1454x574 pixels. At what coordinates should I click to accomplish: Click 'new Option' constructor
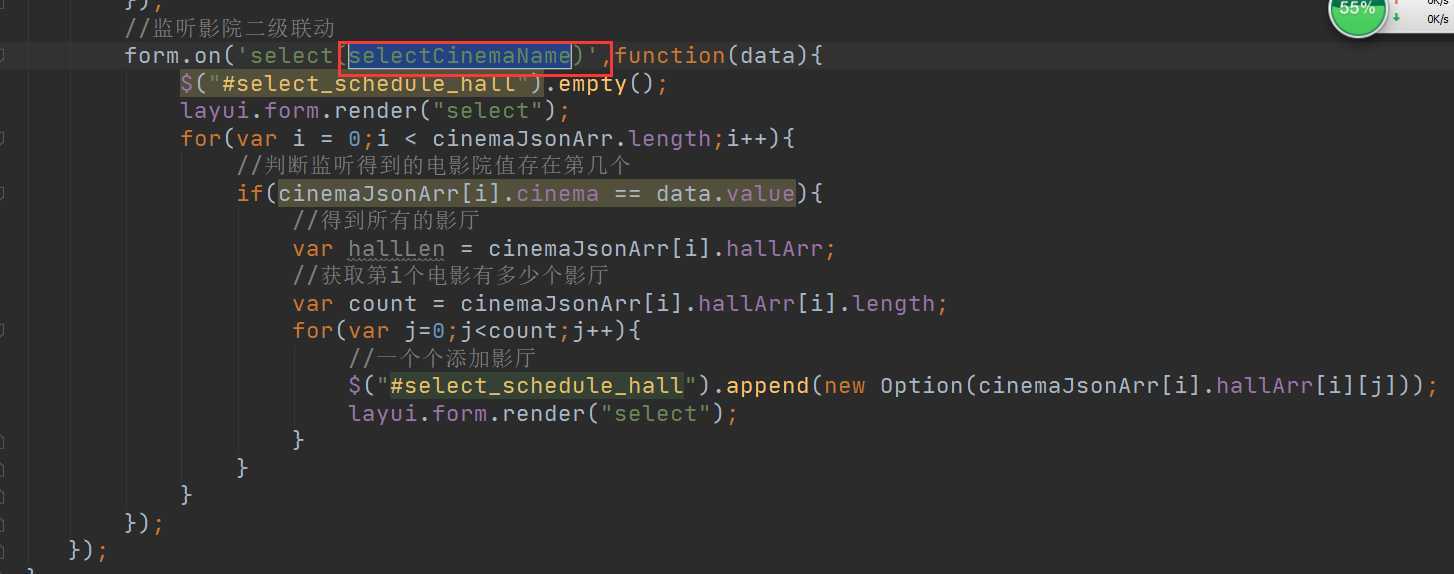point(895,385)
